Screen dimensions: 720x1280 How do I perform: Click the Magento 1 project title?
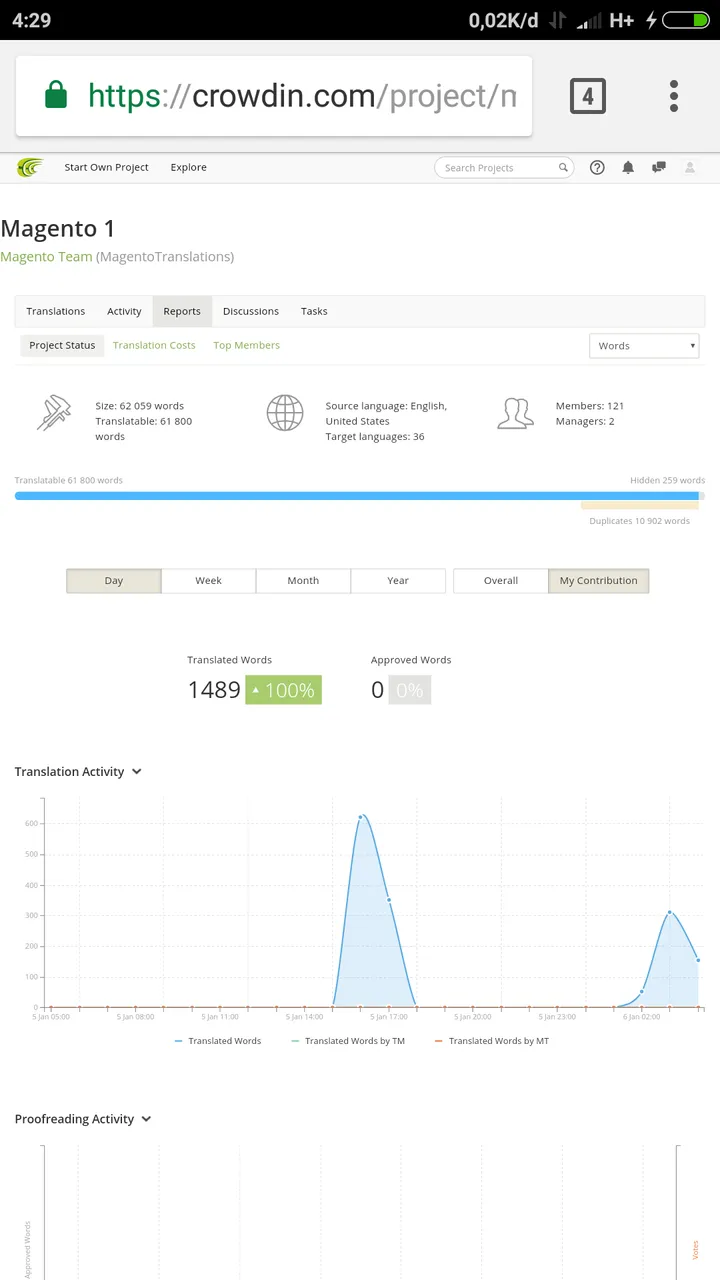(58, 229)
